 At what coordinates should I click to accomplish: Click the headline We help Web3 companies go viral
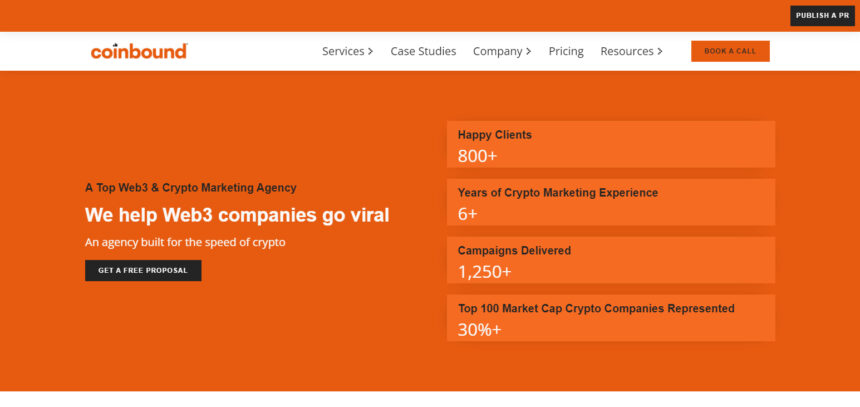click(x=237, y=216)
